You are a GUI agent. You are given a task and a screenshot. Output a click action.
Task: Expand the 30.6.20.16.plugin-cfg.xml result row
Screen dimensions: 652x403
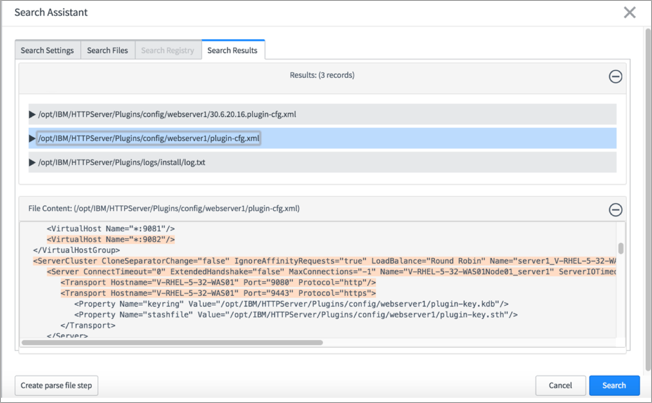tap(32, 114)
